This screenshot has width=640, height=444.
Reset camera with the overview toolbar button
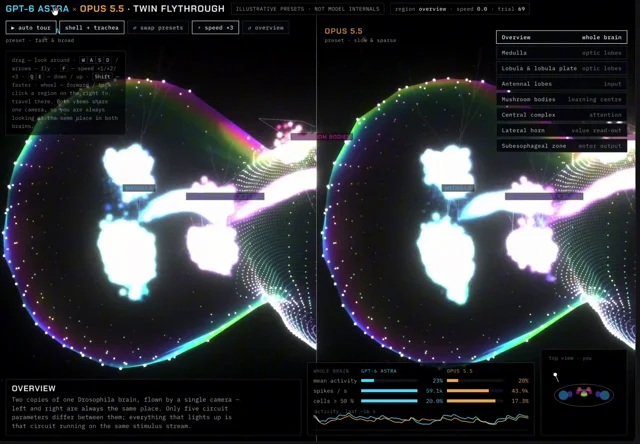coord(265,27)
